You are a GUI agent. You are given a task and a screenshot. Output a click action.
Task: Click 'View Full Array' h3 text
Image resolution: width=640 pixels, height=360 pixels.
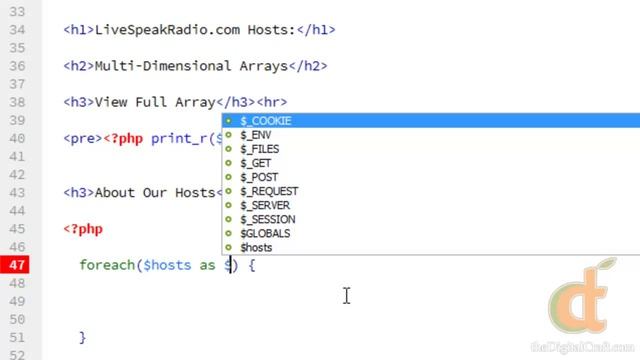click(155, 102)
